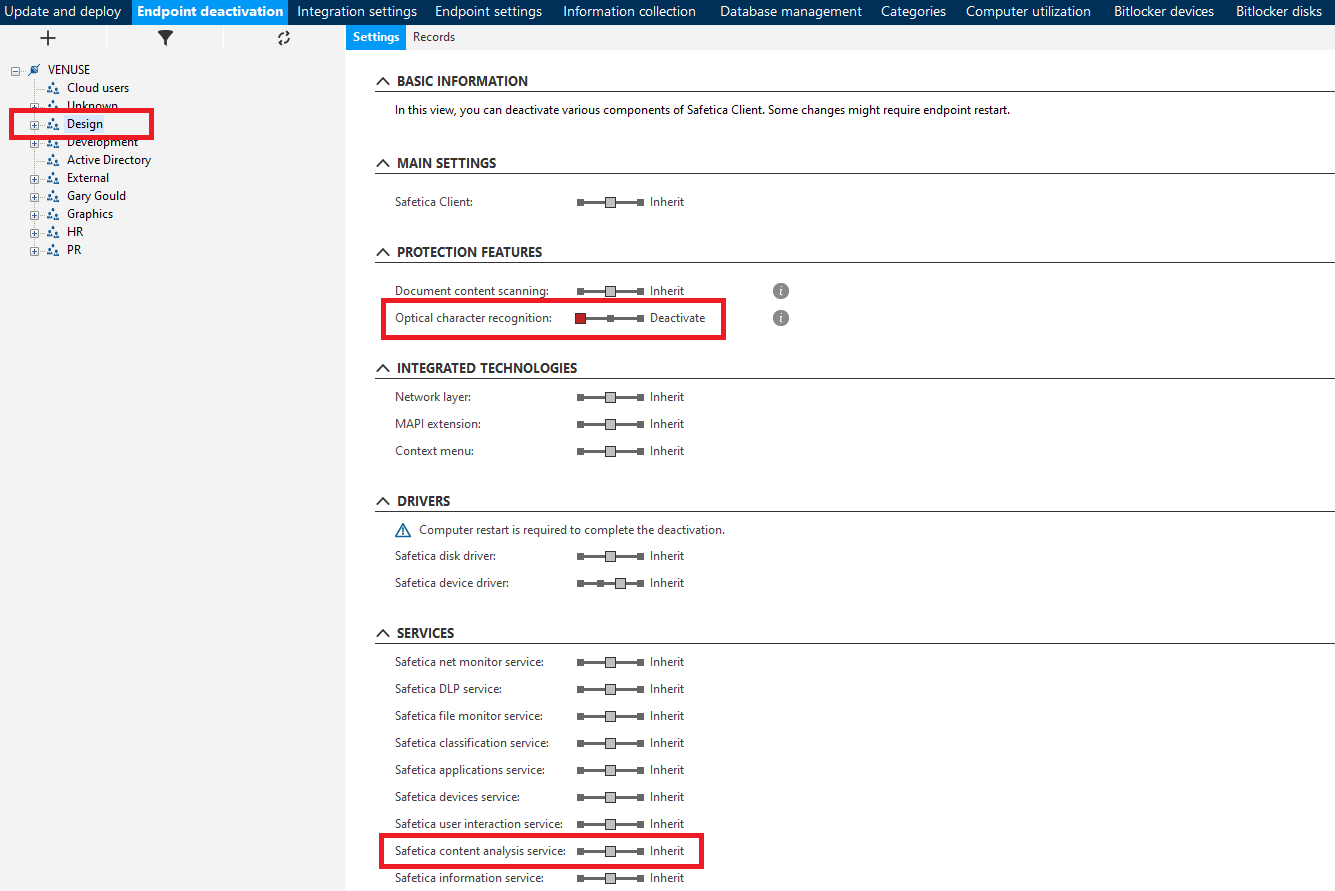Click the plus add icon in the sidebar
This screenshot has width=1335, height=891.
(x=48, y=38)
